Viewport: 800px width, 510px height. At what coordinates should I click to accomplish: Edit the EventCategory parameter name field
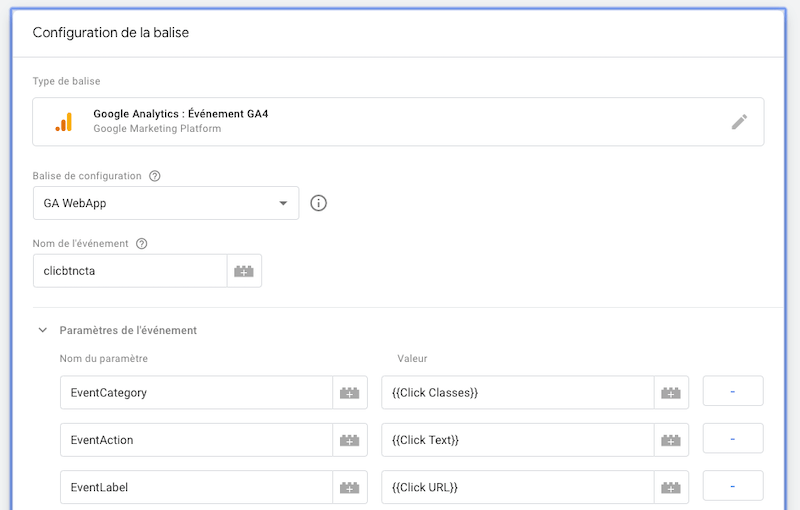196,393
